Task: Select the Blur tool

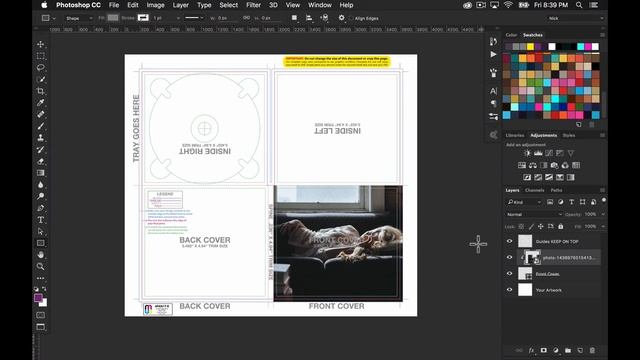Action: point(40,185)
